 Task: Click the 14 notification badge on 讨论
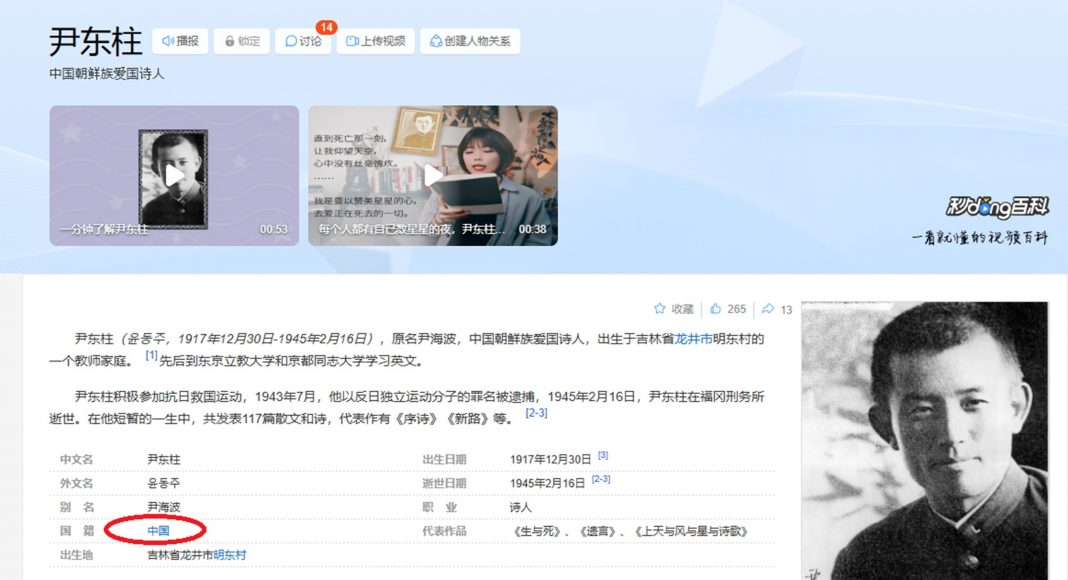(326, 27)
